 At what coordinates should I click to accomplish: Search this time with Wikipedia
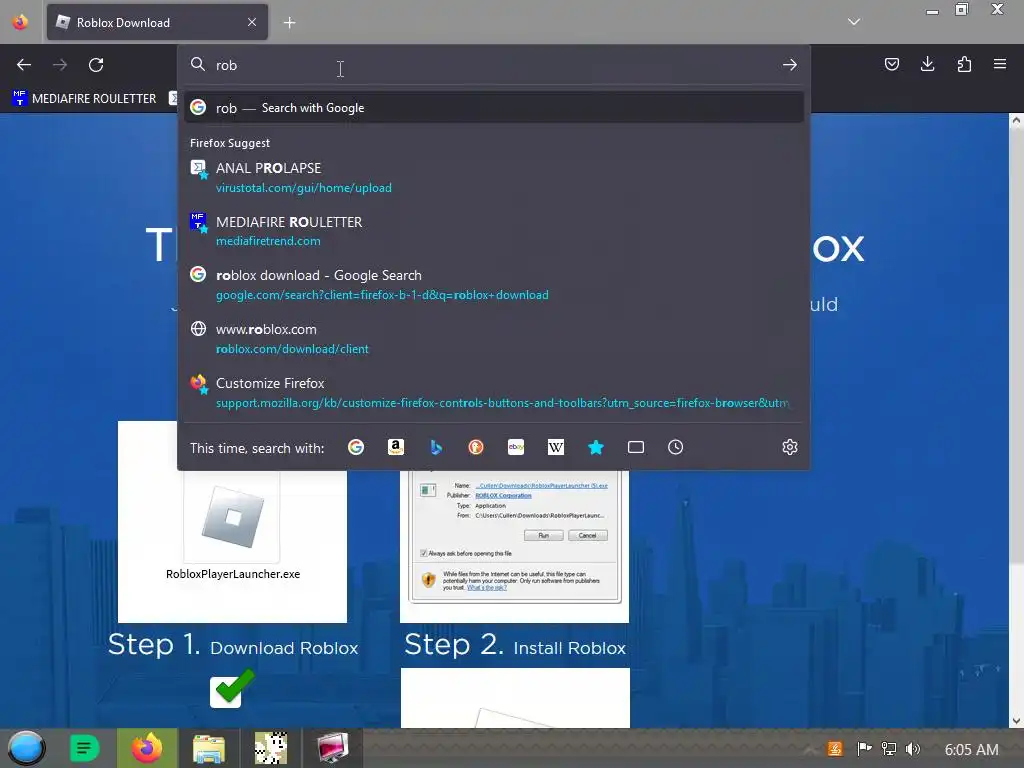pos(556,447)
